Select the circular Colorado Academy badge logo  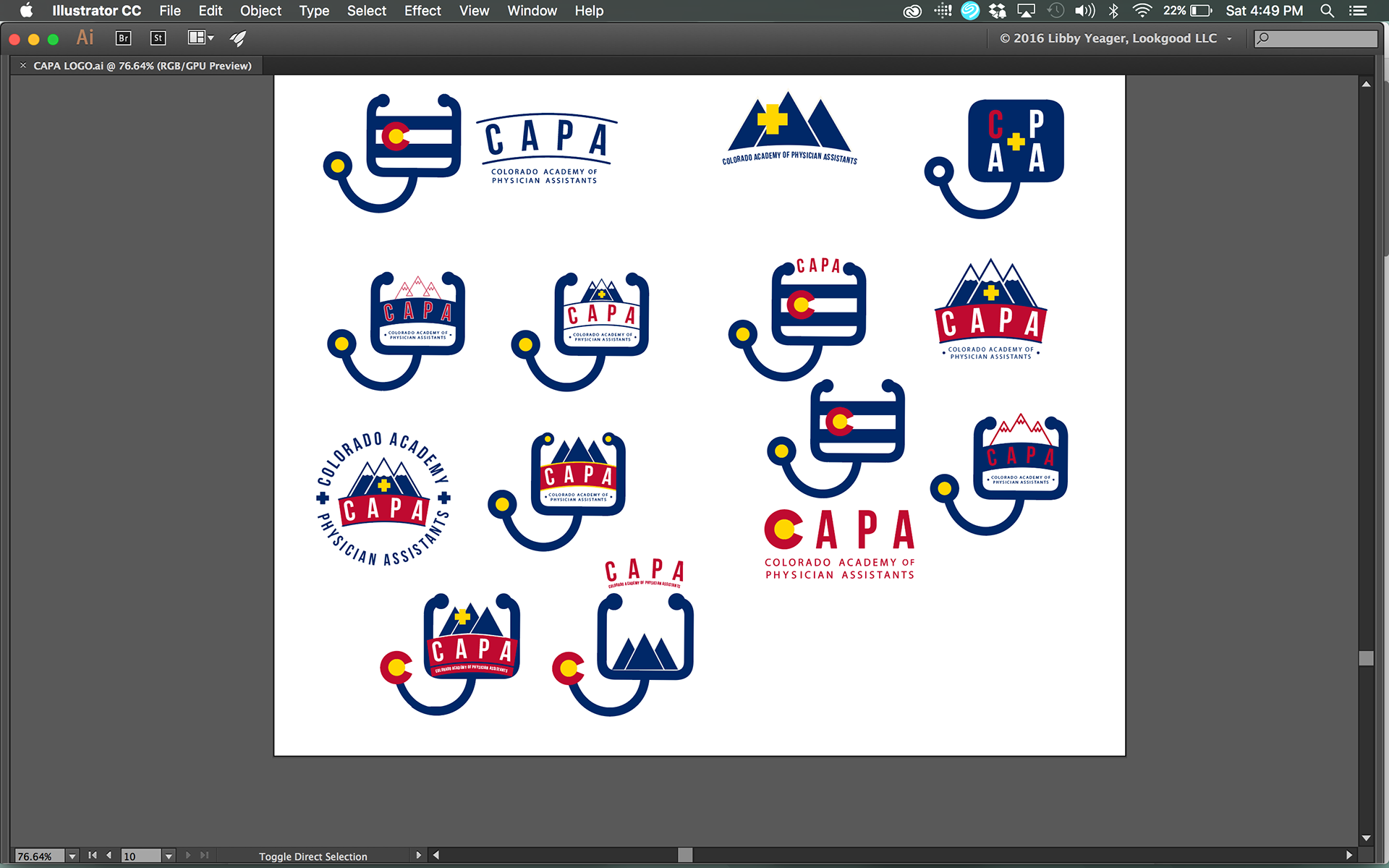[383, 499]
